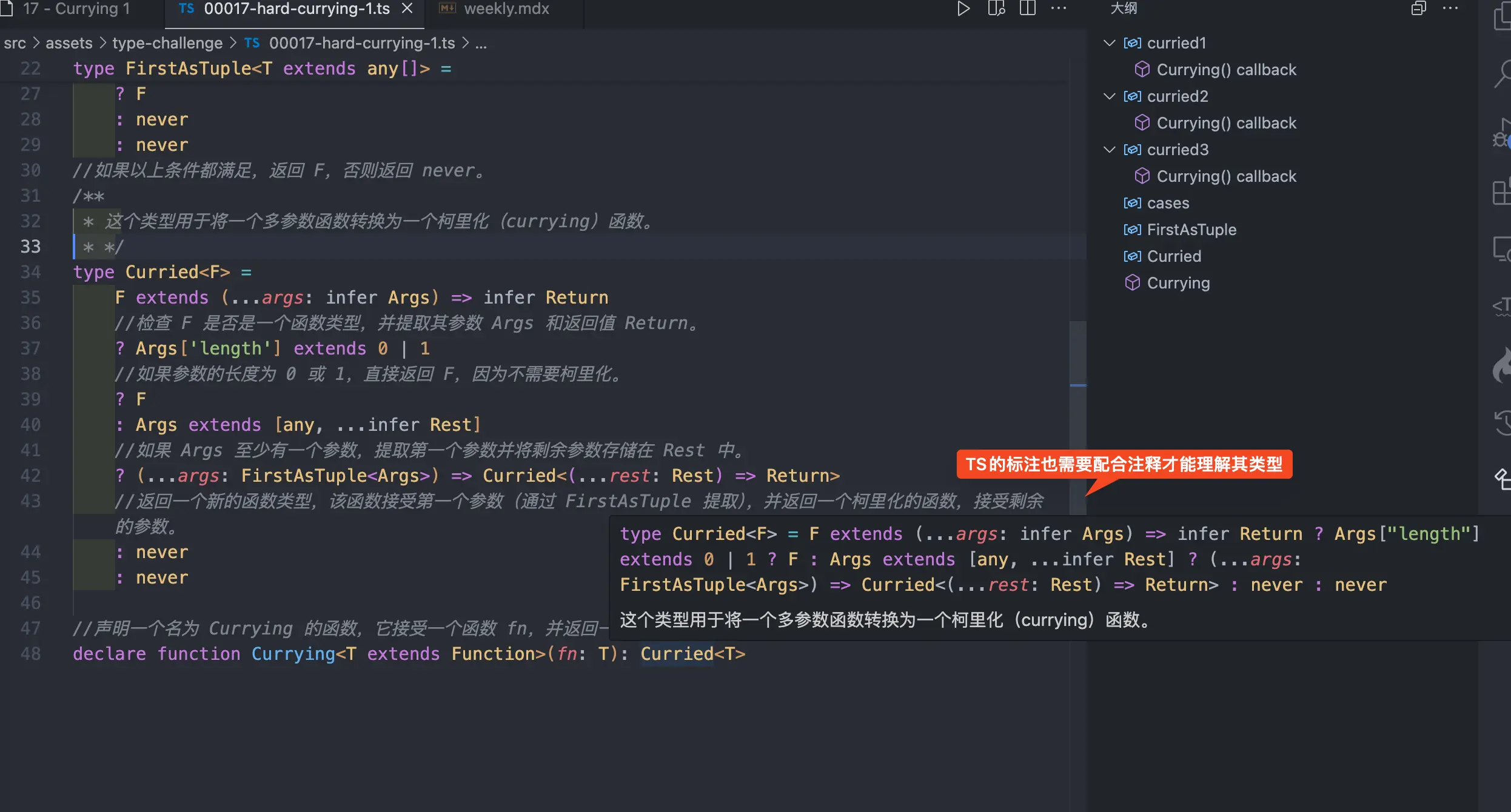Collapse all items in outline panel
Screen dimensions: 1511x812
point(1418,8)
